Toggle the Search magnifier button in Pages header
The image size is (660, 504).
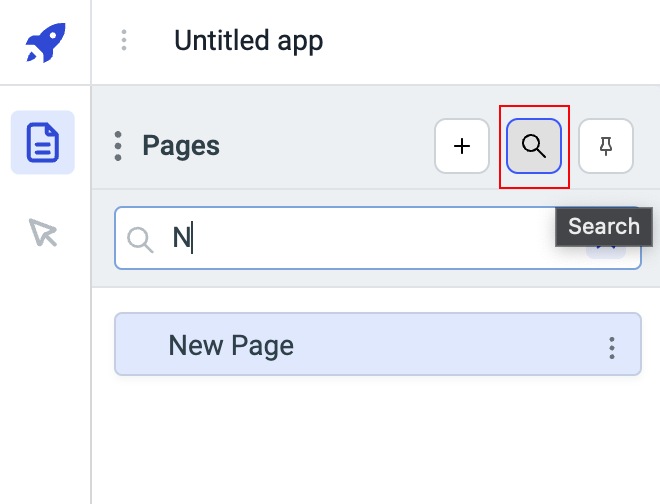coord(534,146)
